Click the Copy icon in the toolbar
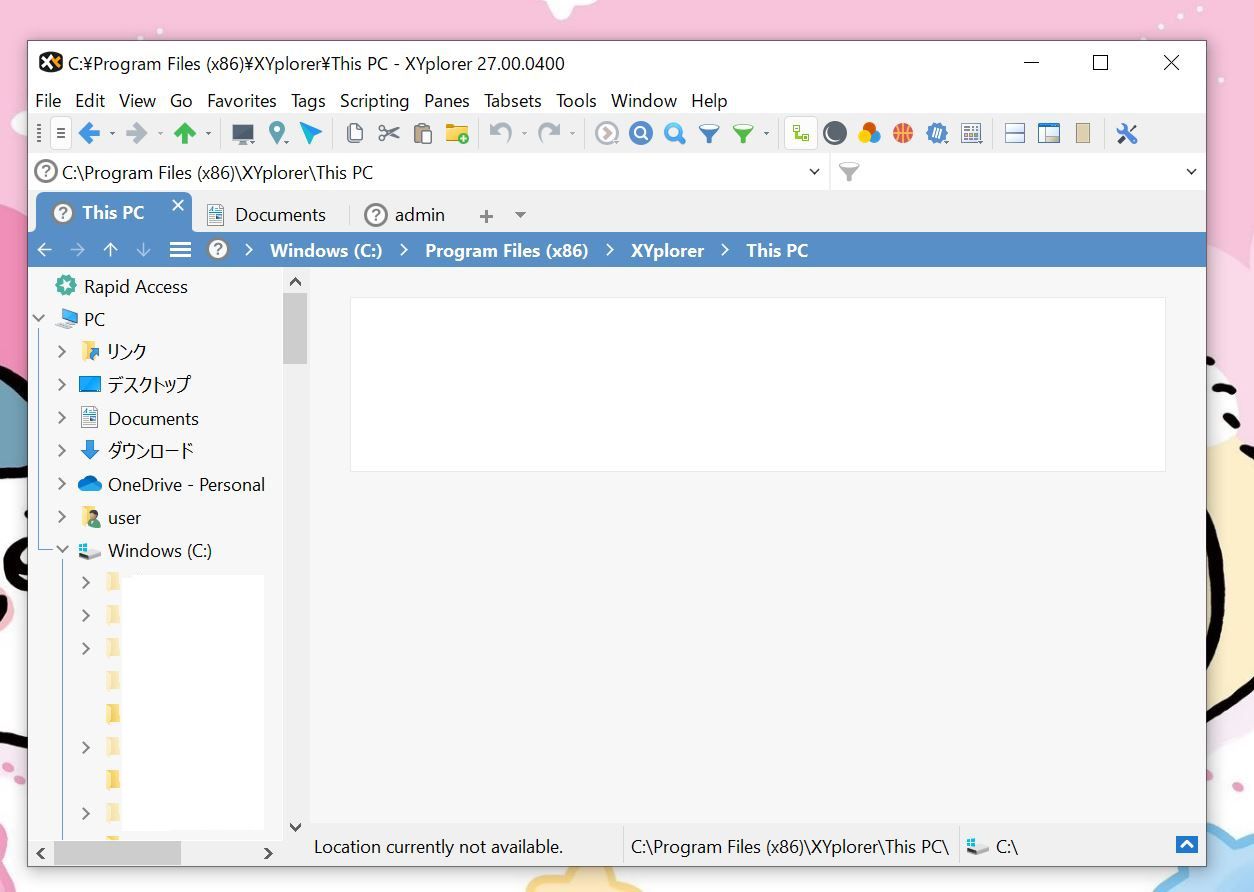This screenshot has width=1254, height=892. (354, 133)
